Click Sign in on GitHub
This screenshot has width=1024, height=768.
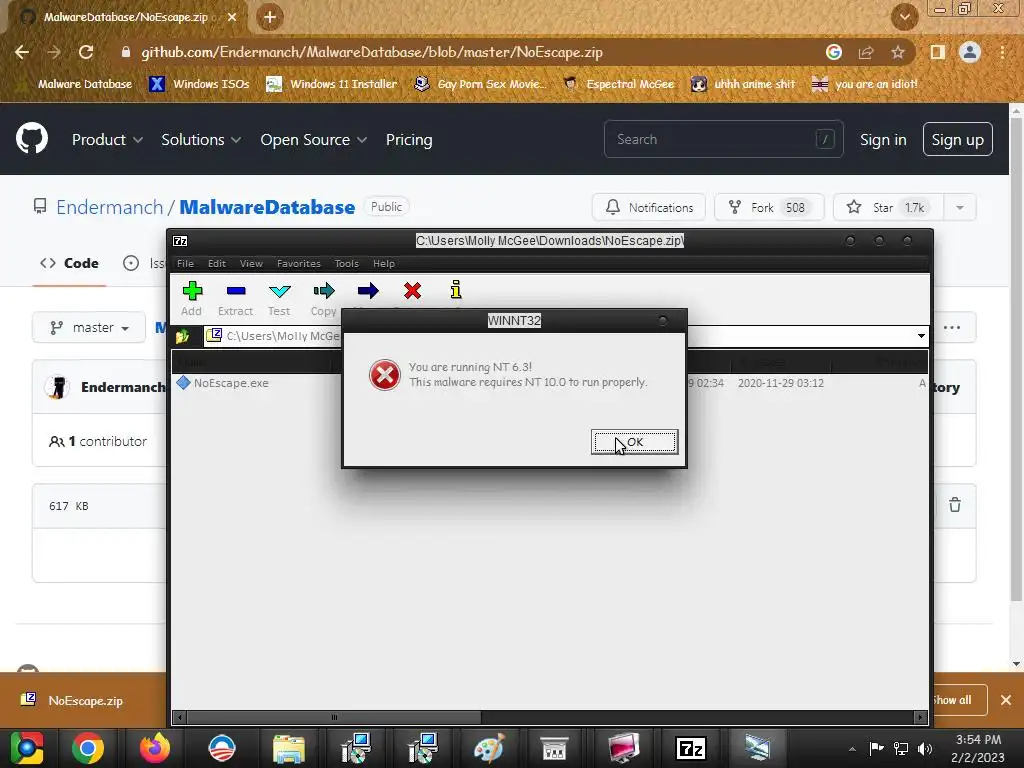pos(883,140)
